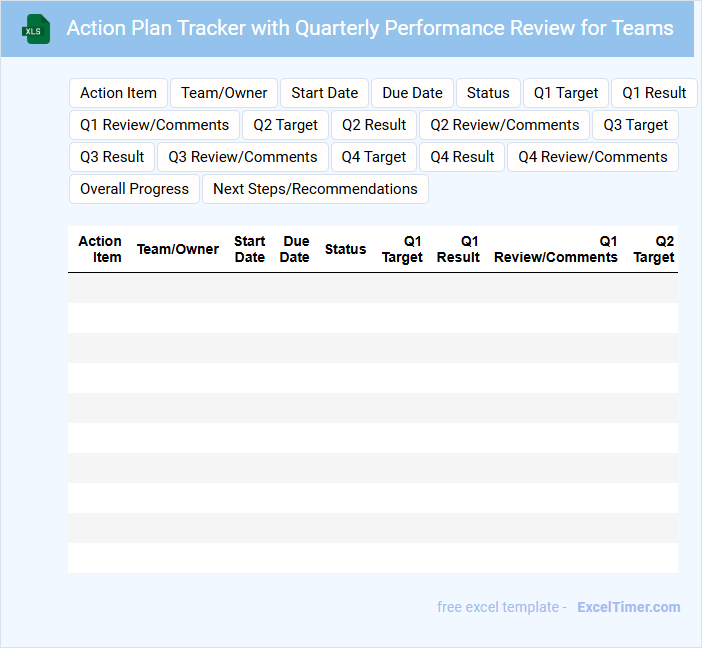Click the Q1 Result tag
This screenshot has width=702, height=648.
pyautogui.click(x=654, y=93)
